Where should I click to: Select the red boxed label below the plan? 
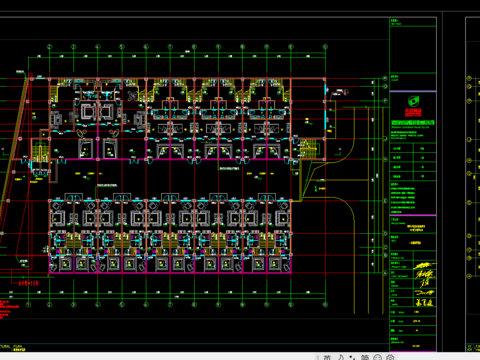click(x=28, y=283)
